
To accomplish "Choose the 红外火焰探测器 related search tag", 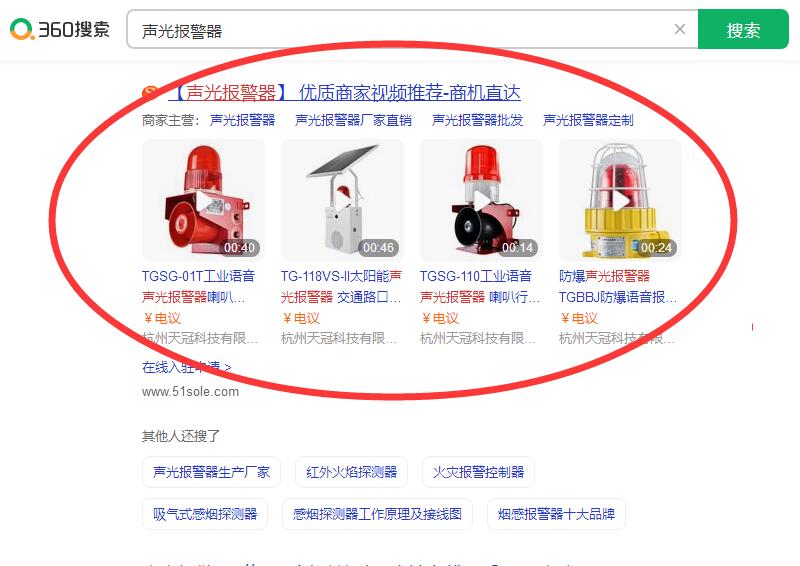I will [352, 472].
